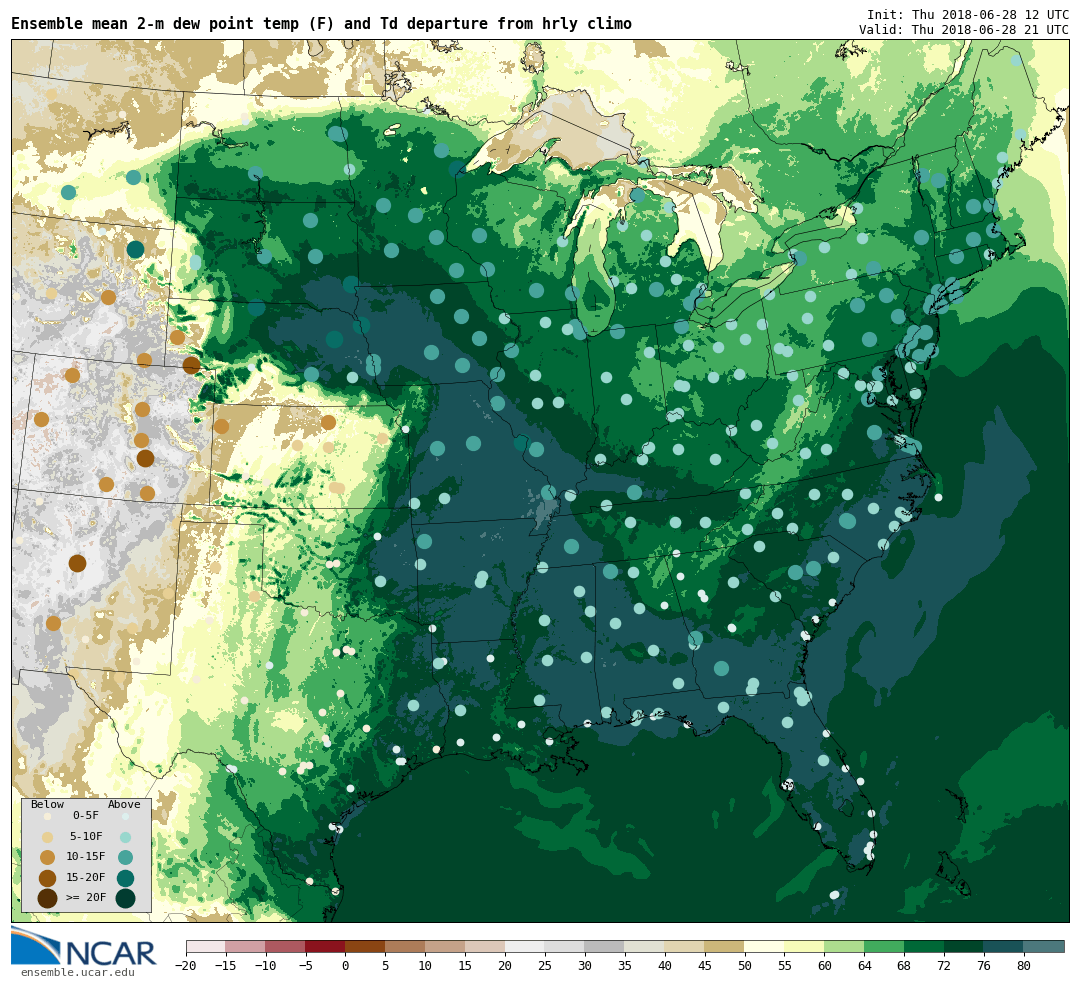1080x985 pixels.
Task: Click the '0' color bar tick label
Action: (346, 966)
